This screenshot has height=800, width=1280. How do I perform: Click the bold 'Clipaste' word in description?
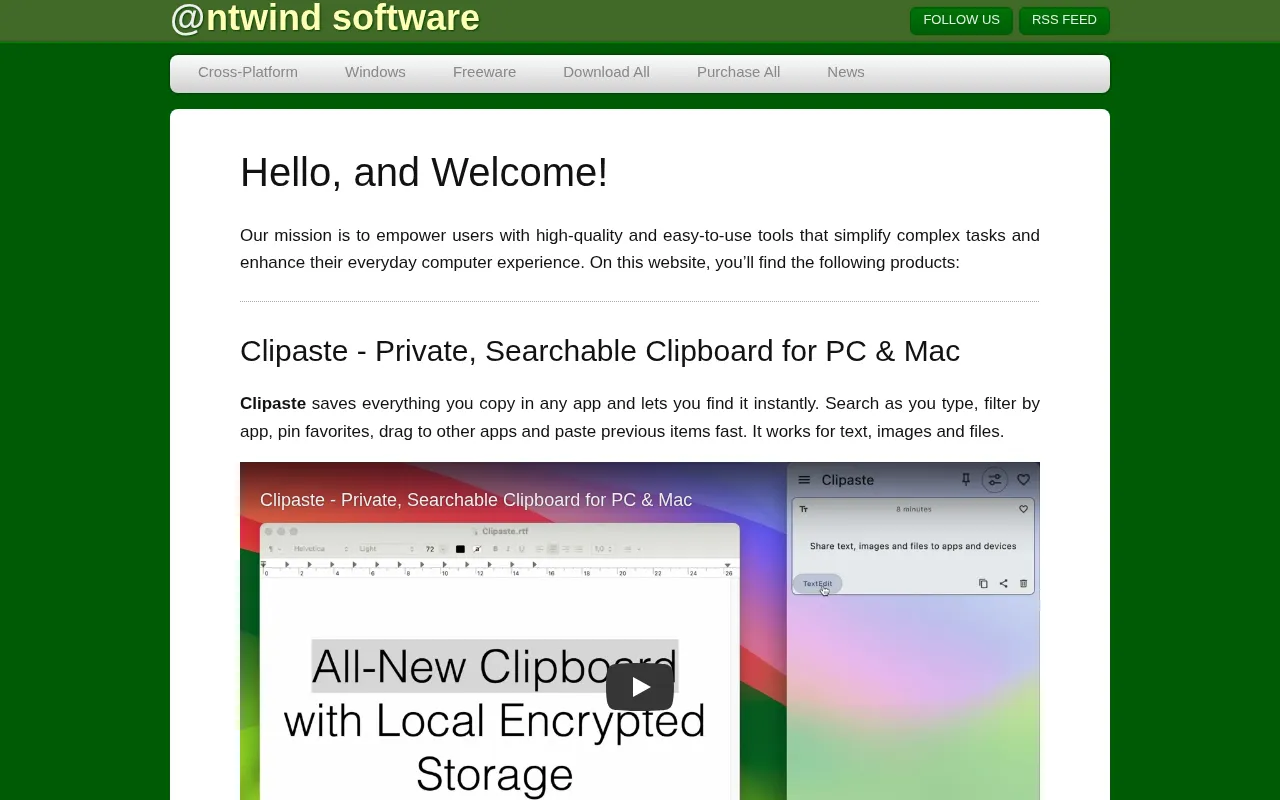[x=273, y=403]
